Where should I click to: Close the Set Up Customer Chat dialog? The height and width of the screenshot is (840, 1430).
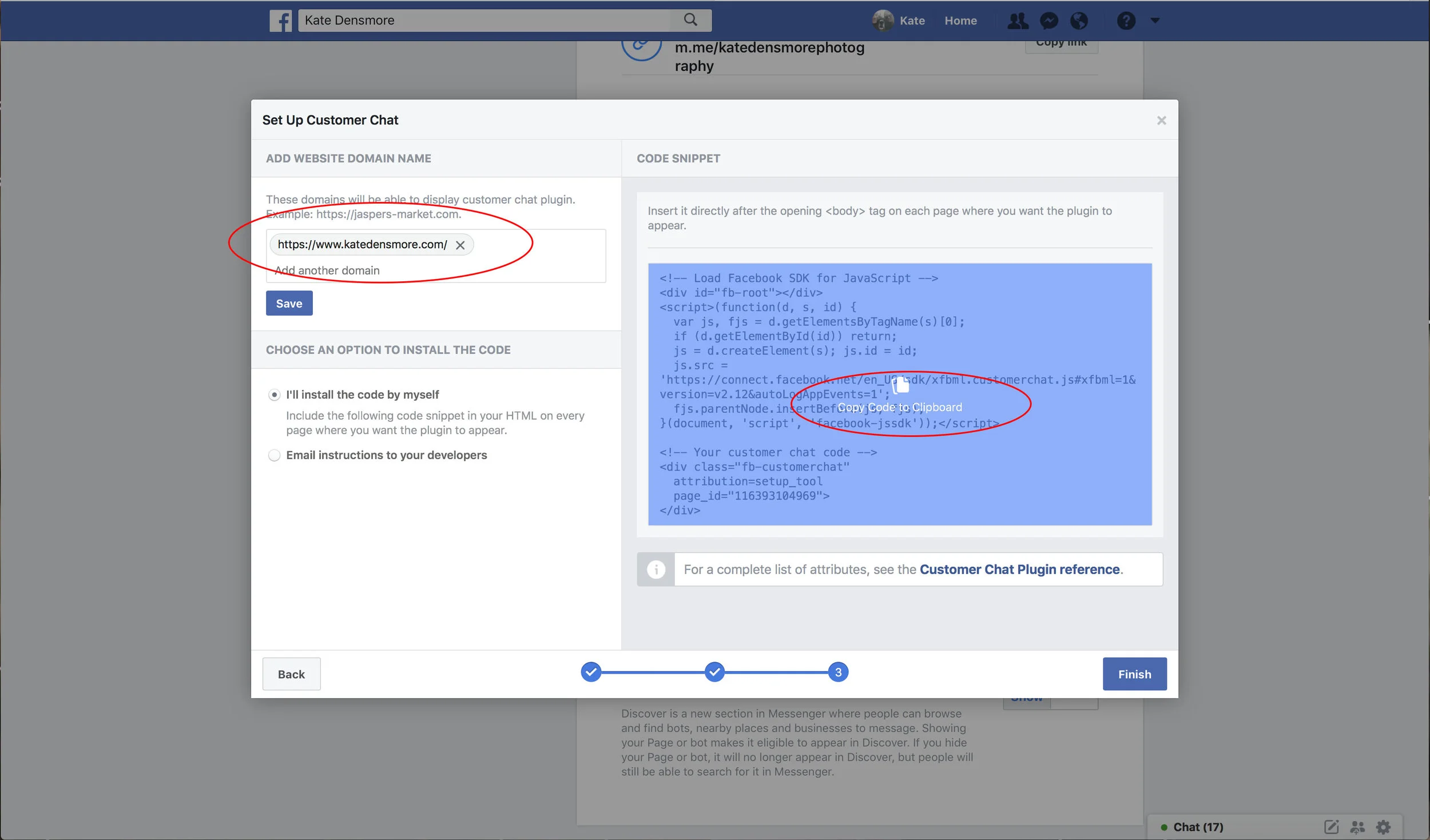[x=1161, y=121]
